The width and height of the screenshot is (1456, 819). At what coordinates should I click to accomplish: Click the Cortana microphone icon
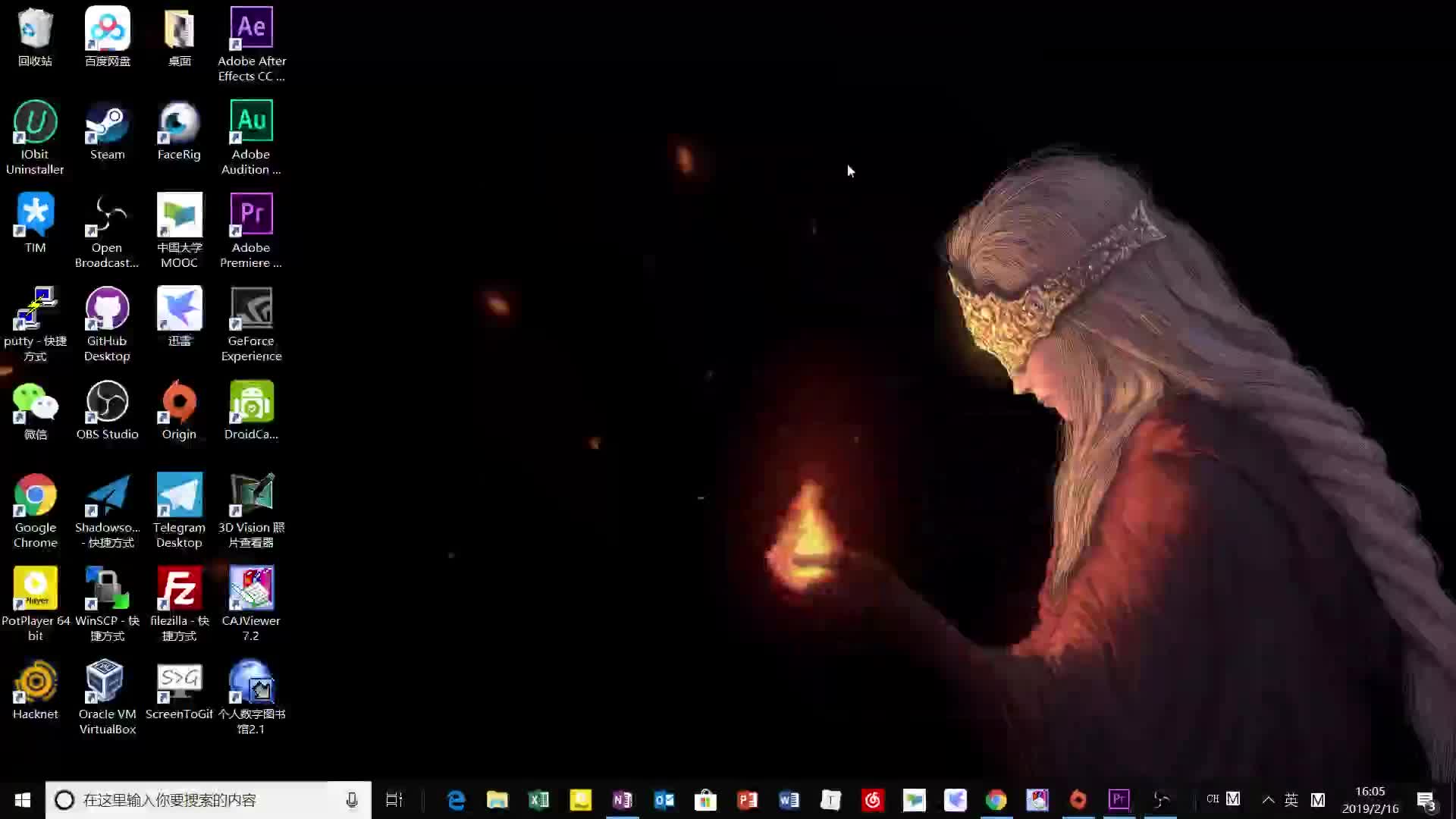(352, 799)
